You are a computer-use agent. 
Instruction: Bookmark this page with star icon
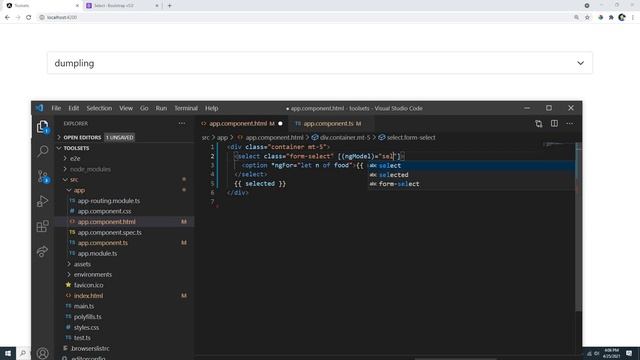click(x=587, y=17)
